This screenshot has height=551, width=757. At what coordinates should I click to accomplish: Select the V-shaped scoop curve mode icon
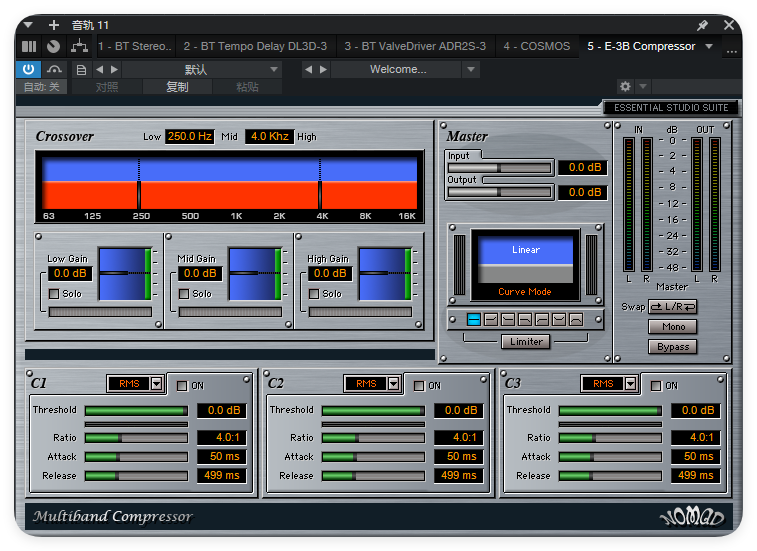point(559,319)
